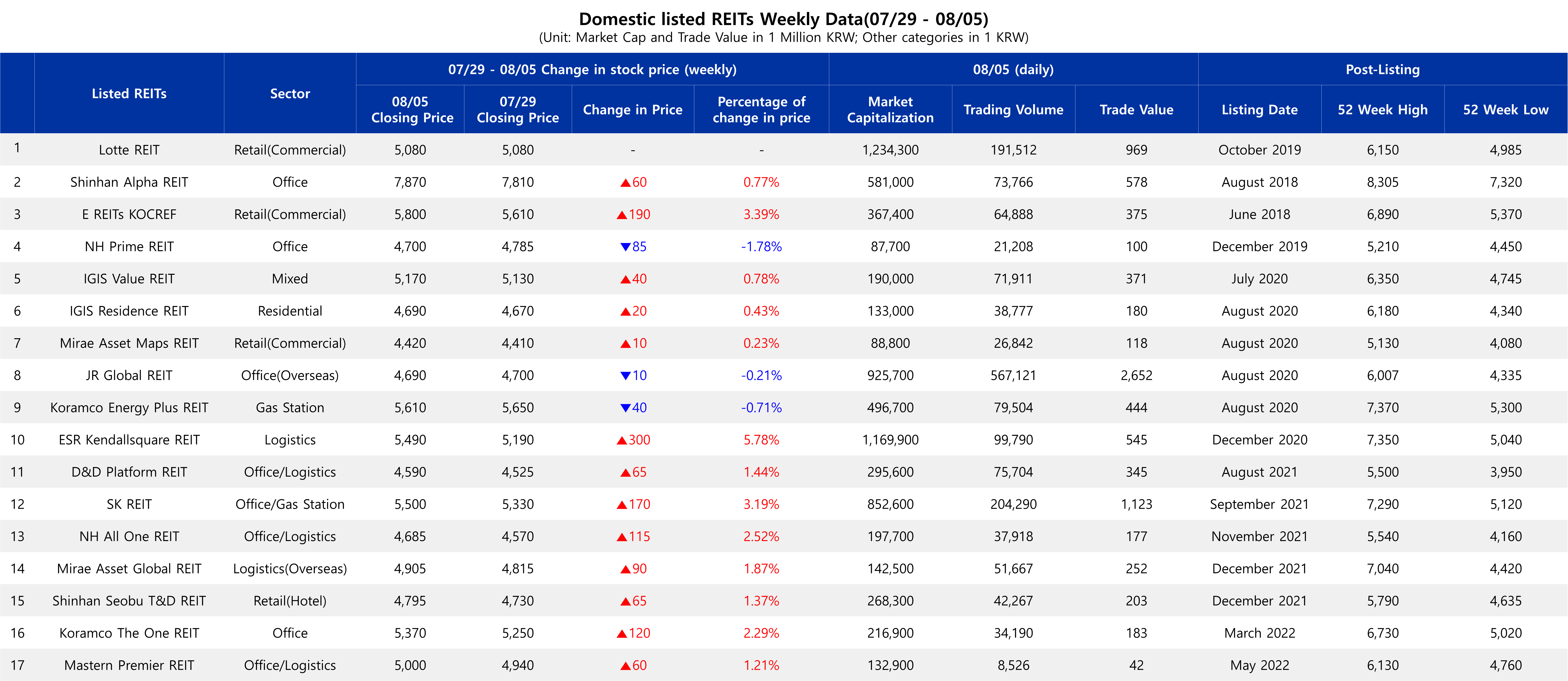Click the unit note below the title

(x=783, y=38)
